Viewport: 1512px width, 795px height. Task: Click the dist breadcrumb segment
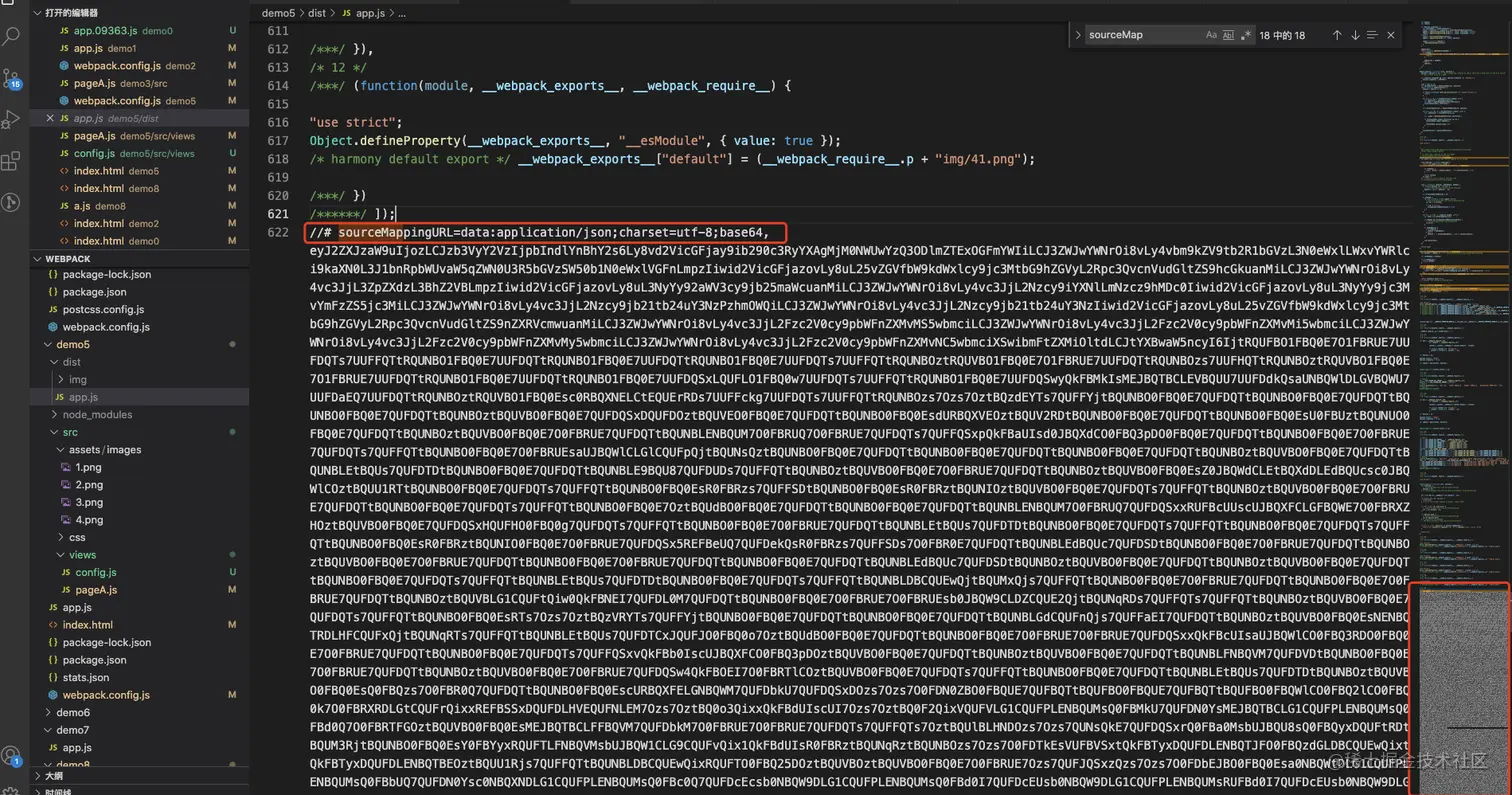coord(317,13)
